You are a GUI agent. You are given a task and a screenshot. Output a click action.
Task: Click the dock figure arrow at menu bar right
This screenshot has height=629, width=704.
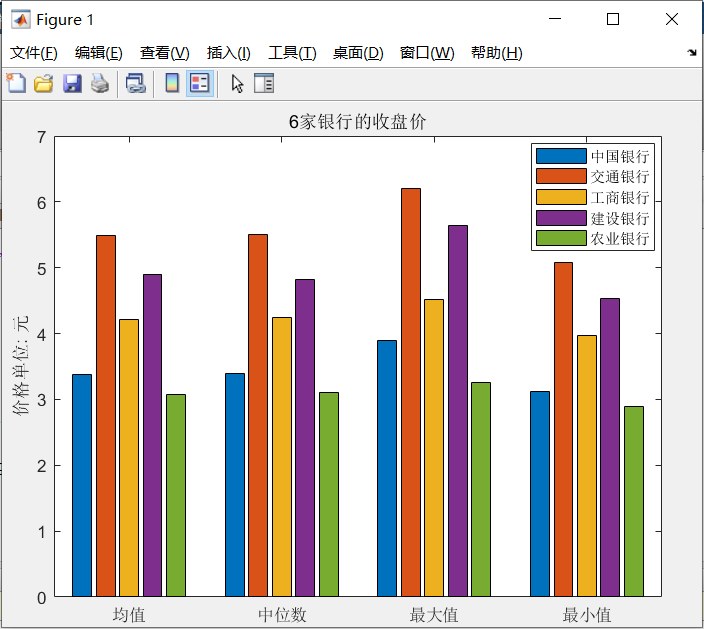[x=692, y=53]
